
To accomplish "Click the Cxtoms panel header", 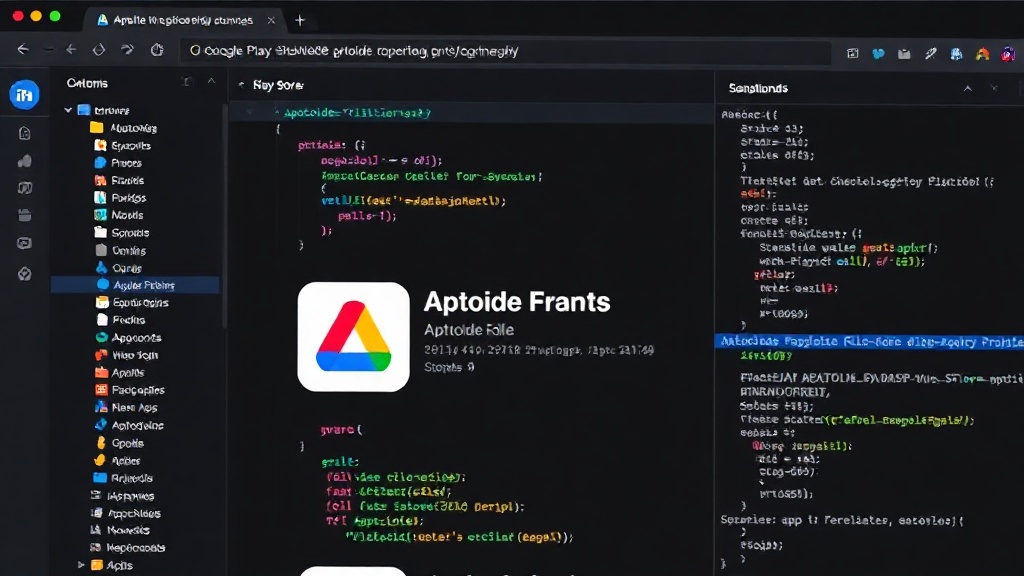I will [x=87, y=83].
